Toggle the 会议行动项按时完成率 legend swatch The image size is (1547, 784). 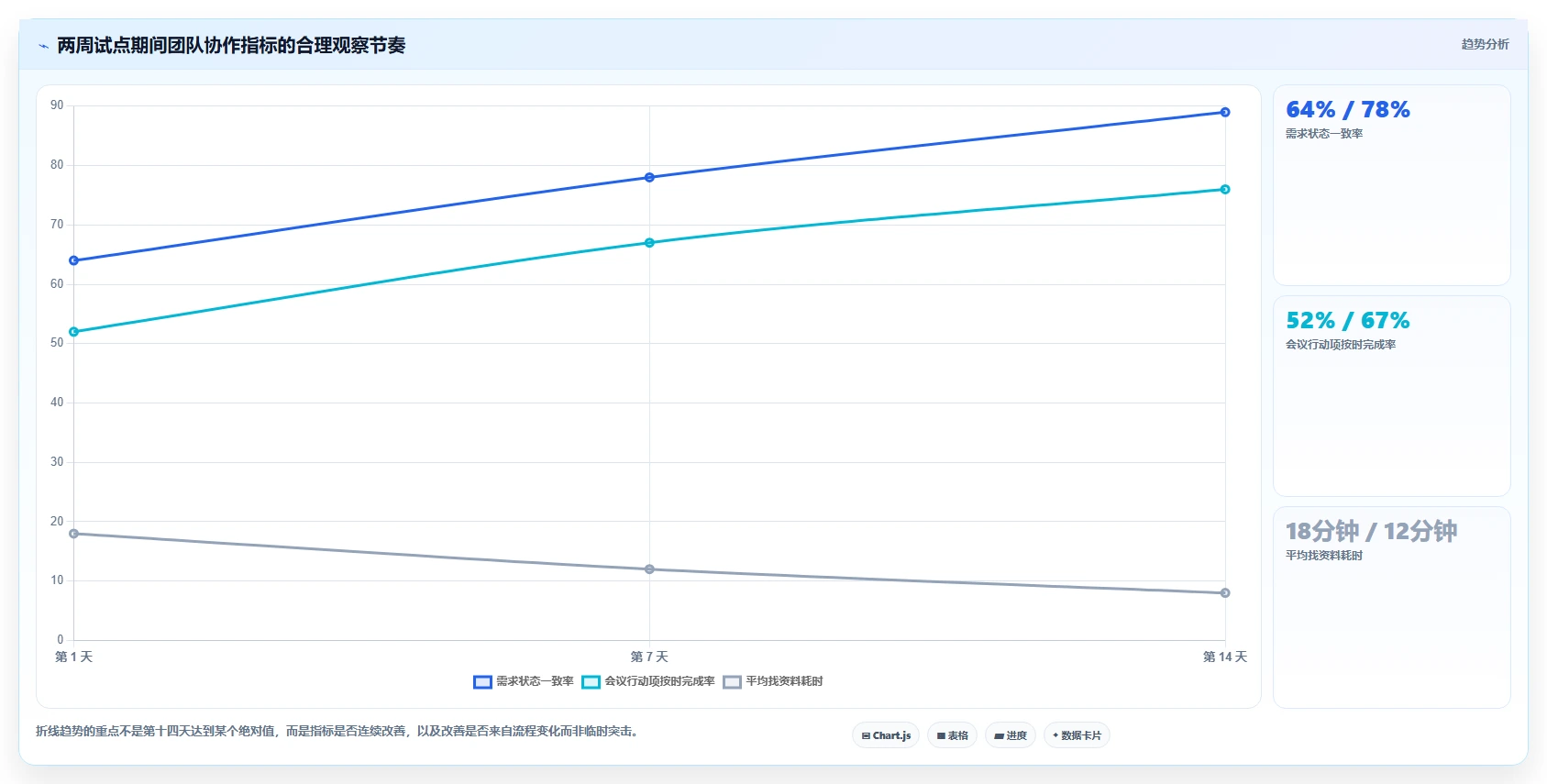(x=591, y=681)
